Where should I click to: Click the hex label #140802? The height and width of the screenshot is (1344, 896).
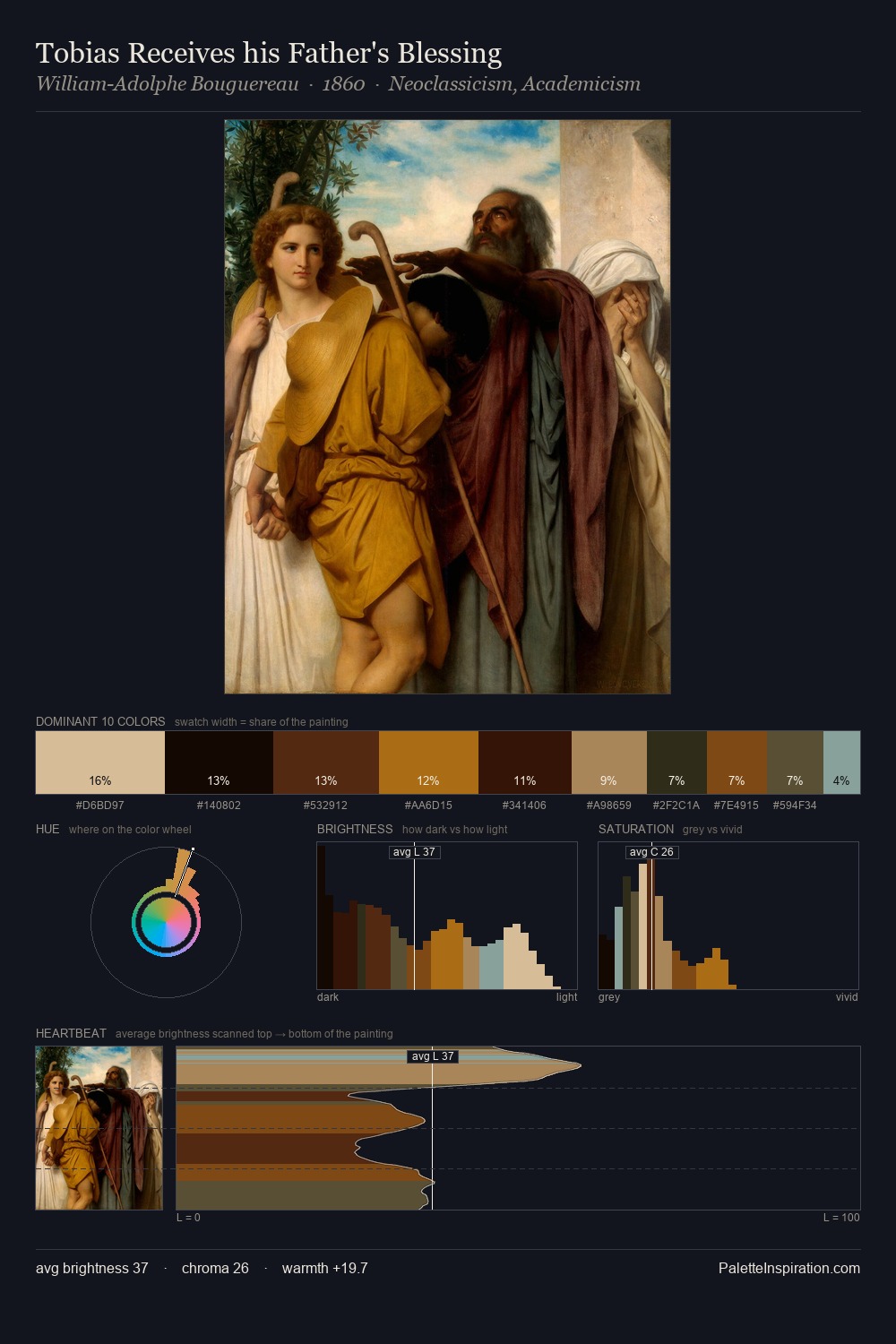click(219, 806)
